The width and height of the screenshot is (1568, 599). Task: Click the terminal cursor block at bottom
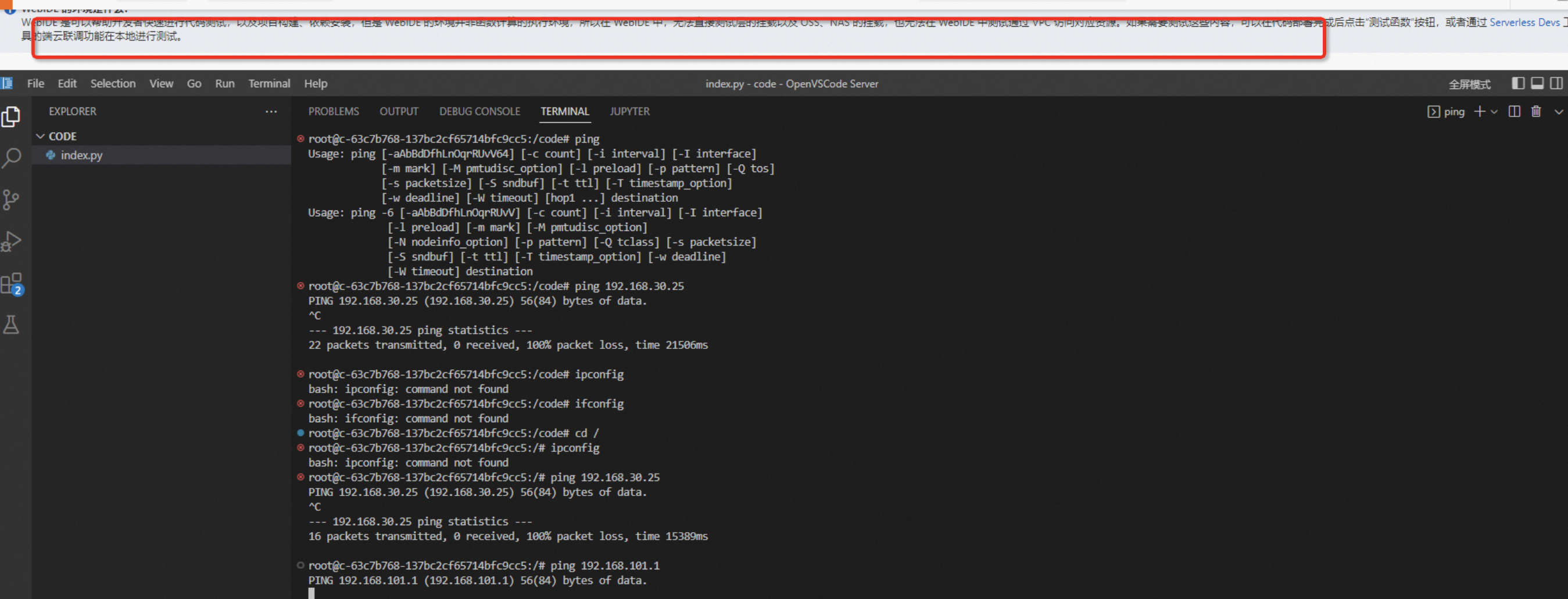coord(312,594)
